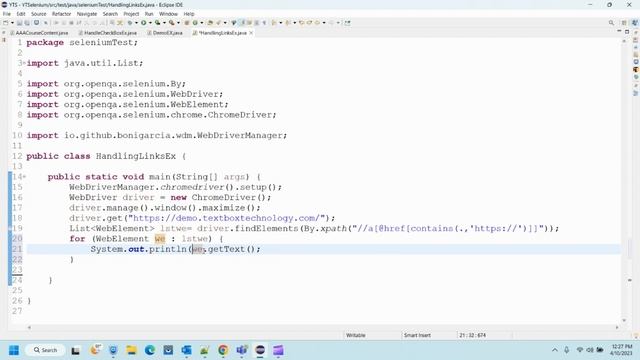Click the vertical scrollbar up arrow
This screenshot has width=640, height=360.
click(x=624, y=41)
